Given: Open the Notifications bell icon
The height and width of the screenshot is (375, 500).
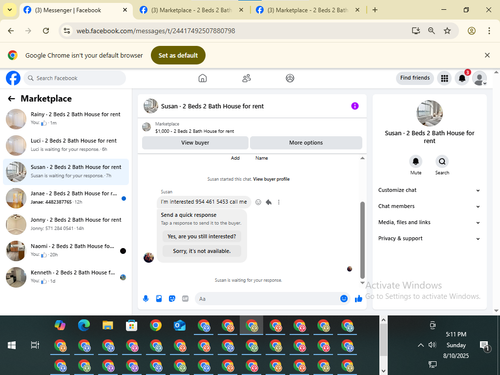Looking at the screenshot, I should pyautogui.click(x=462, y=78).
